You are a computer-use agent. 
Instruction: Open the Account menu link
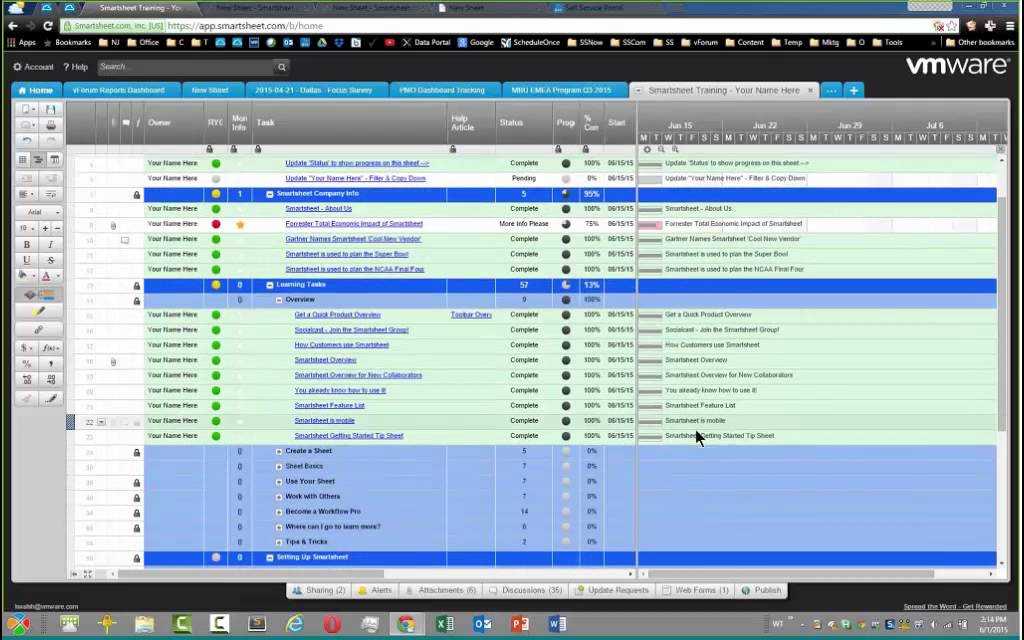point(33,67)
